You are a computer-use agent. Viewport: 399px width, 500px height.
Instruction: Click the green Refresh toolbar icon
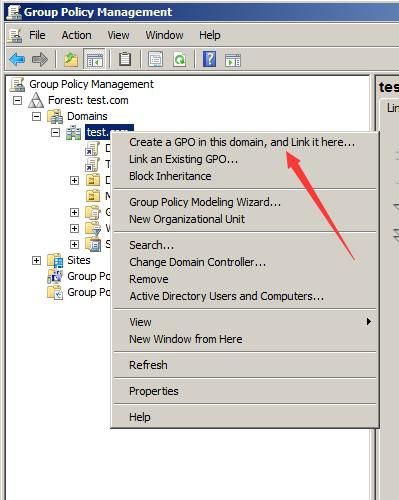[x=180, y=60]
